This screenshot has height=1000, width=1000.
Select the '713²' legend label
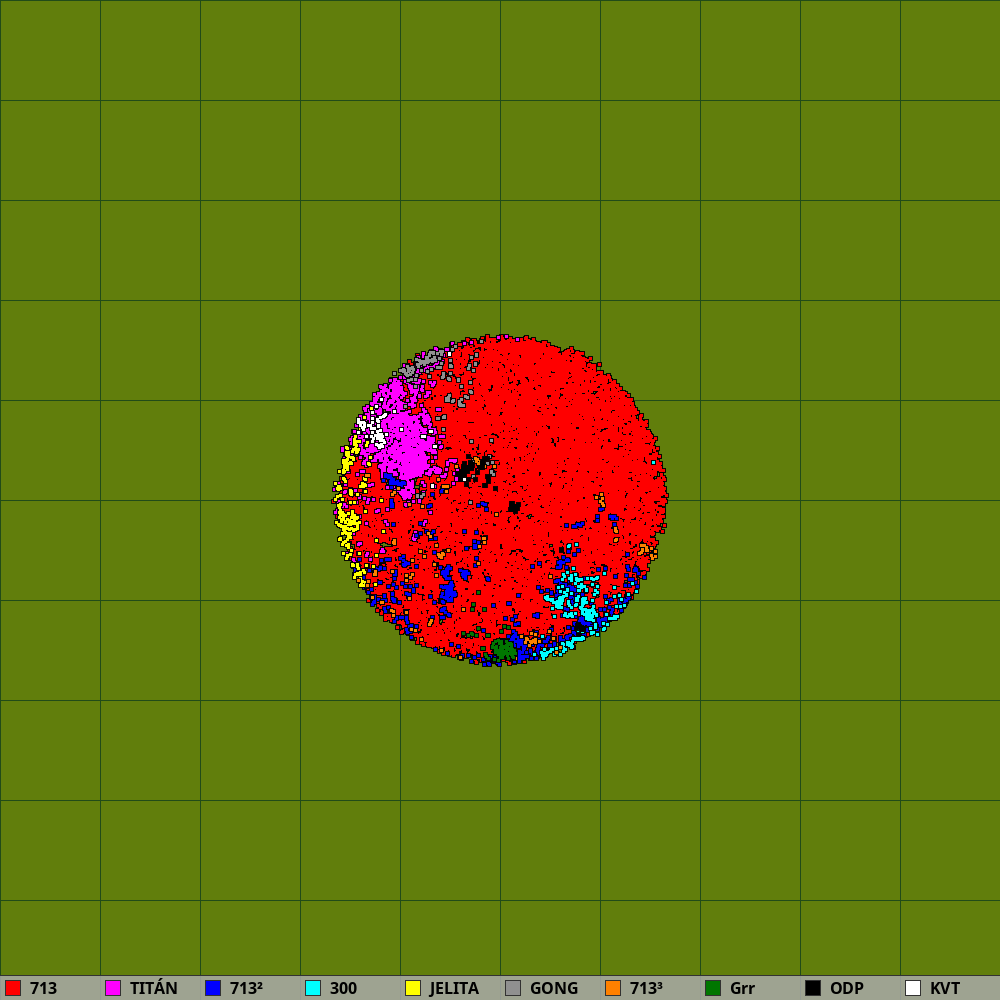[x=246, y=988]
